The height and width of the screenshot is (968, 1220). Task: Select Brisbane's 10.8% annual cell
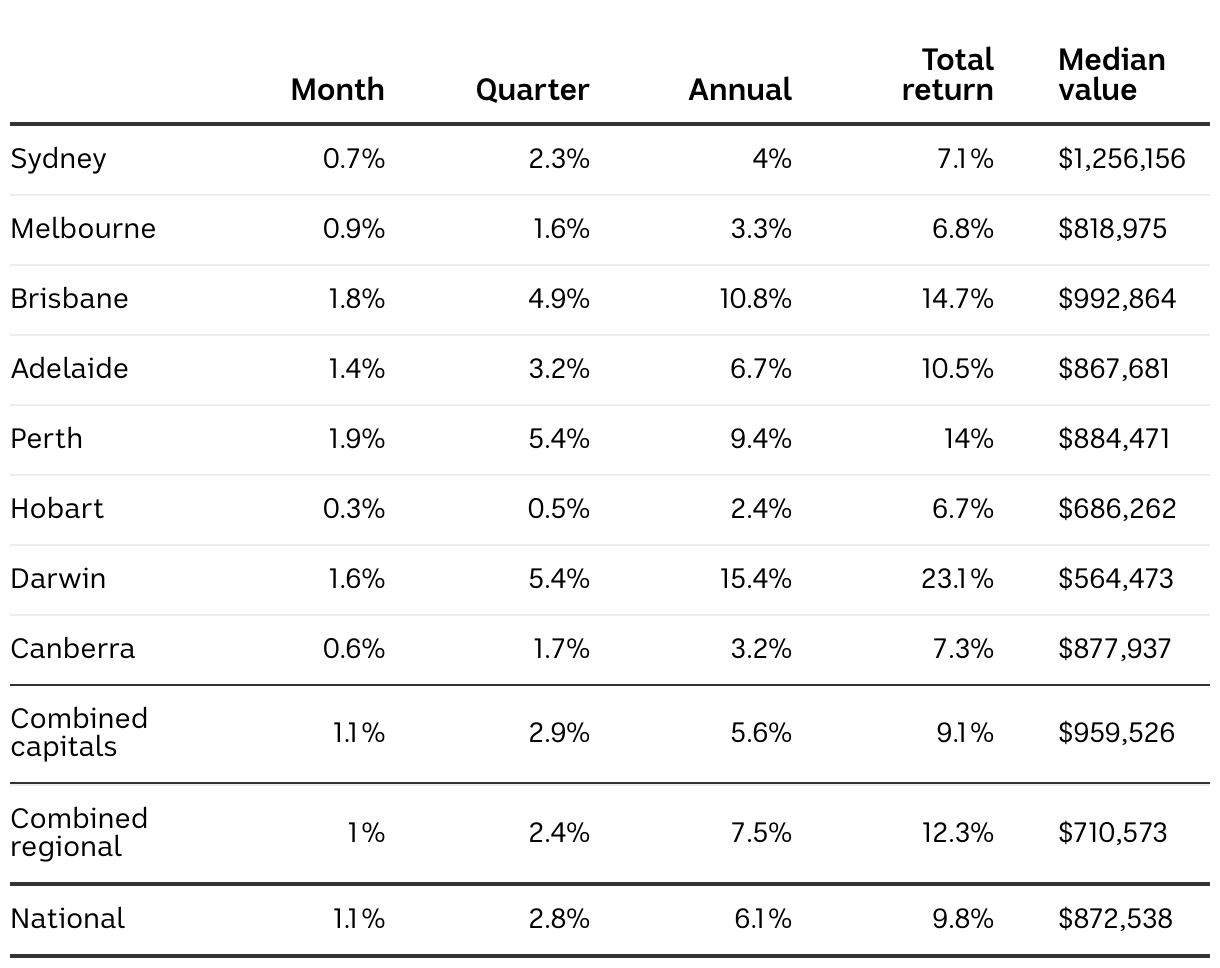pos(755,299)
